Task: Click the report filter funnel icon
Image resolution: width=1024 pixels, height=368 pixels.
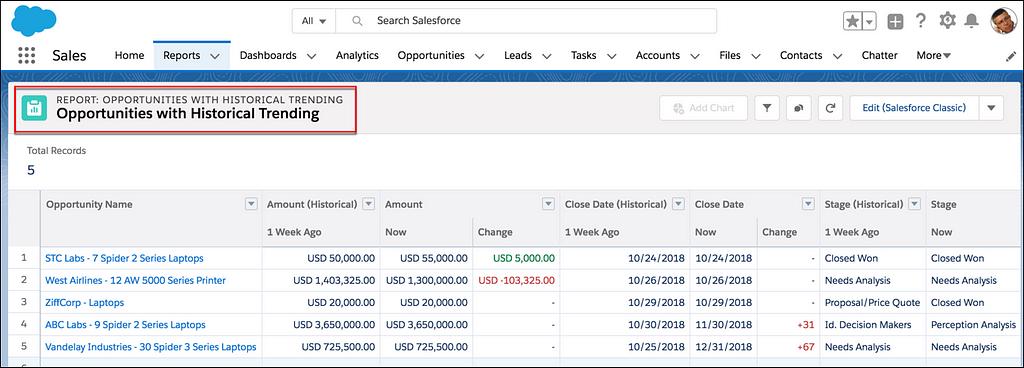Action: [x=767, y=108]
